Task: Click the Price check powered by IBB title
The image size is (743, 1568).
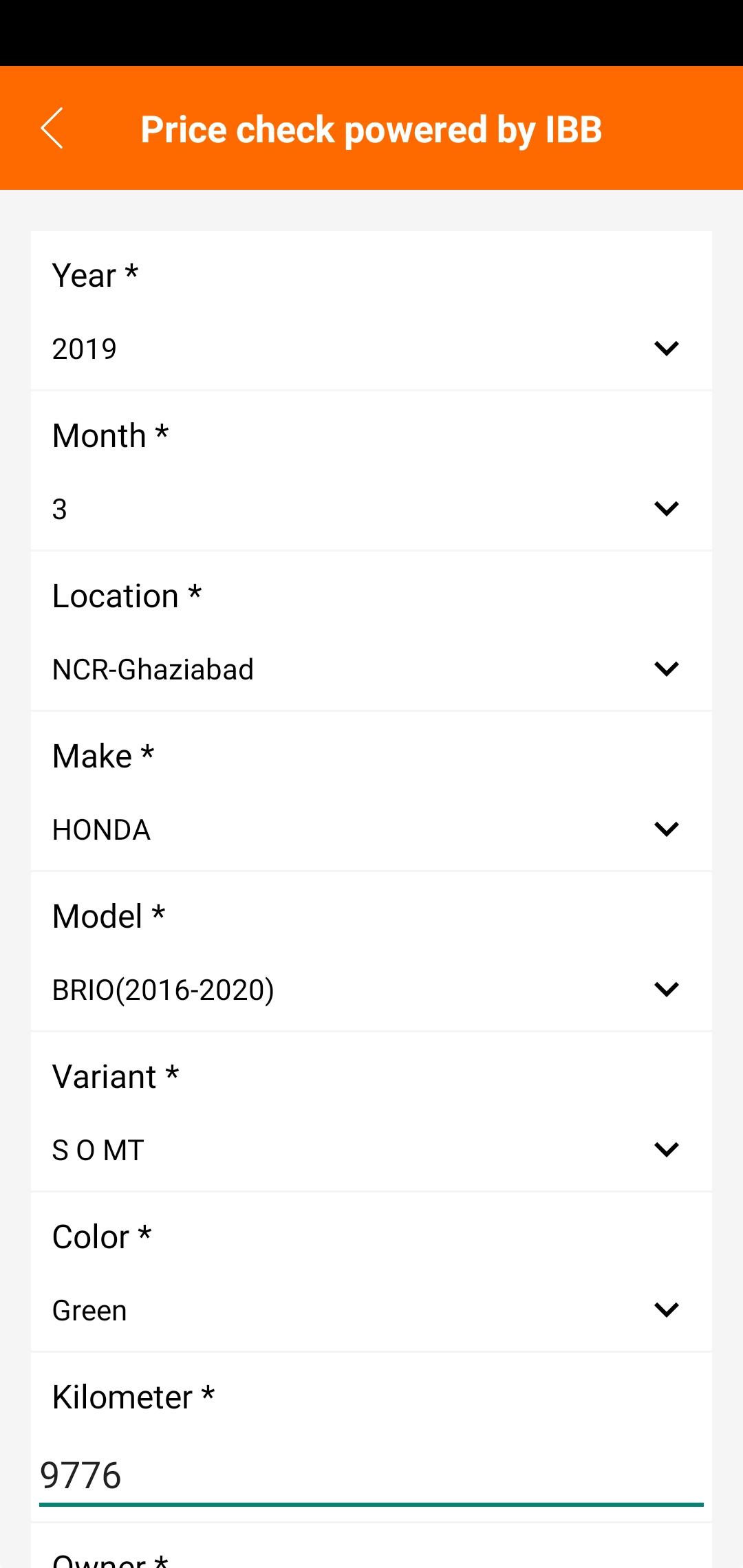Action: pyautogui.click(x=371, y=129)
